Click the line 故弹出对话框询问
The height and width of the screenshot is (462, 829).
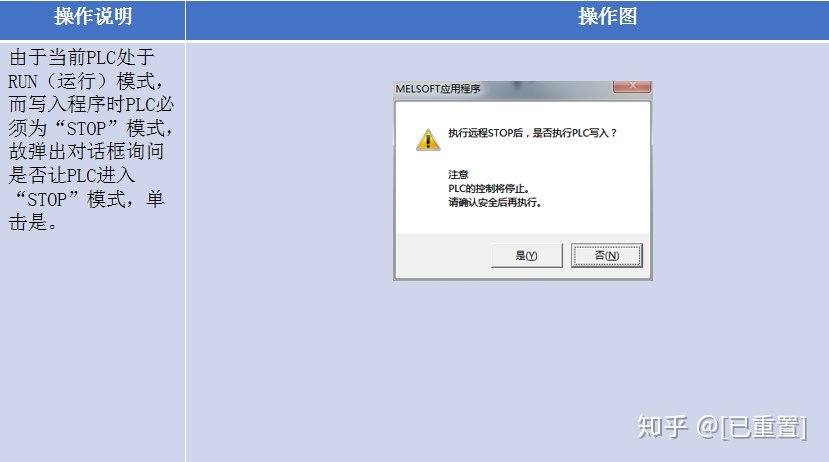(x=86, y=152)
